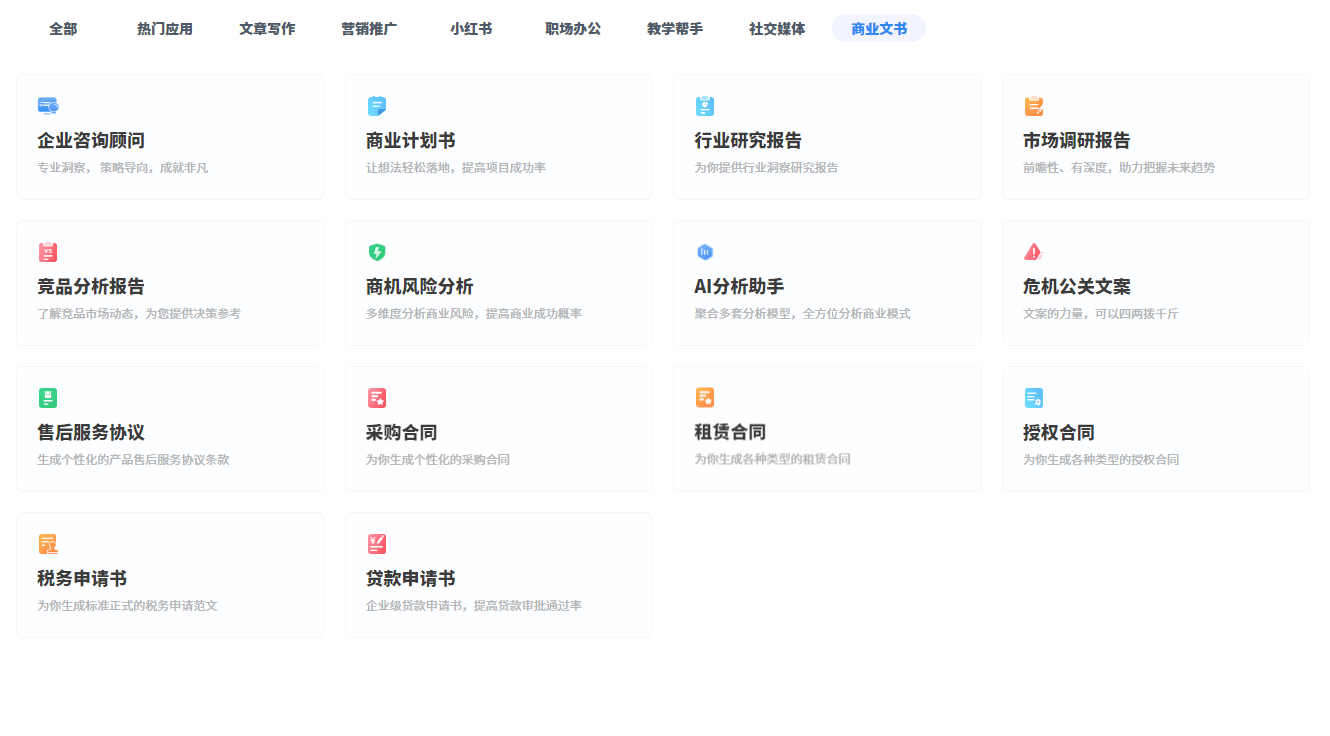Switch to the 热门应用 tab
The width and height of the screenshot is (1330, 736).
point(165,29)
